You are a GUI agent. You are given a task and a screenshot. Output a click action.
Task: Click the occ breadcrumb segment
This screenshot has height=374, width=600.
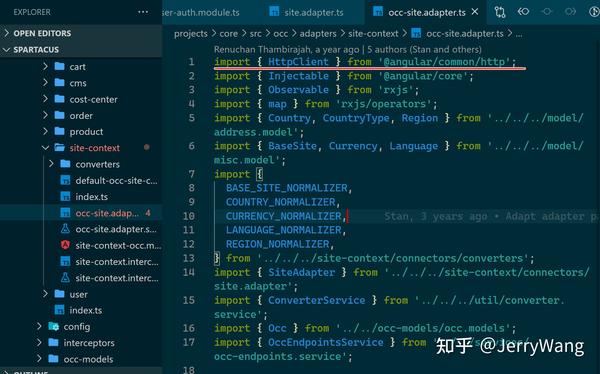[x=280, y=34]
